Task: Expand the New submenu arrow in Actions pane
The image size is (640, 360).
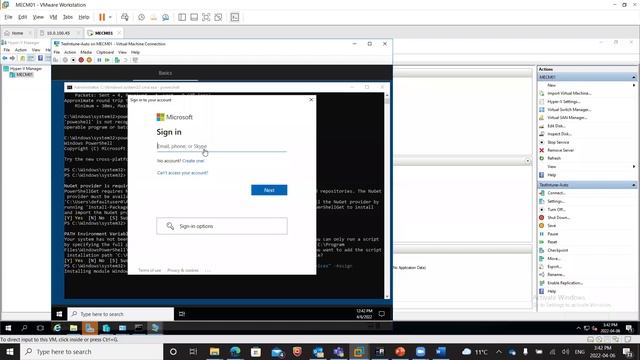Action: click(634, 85)
